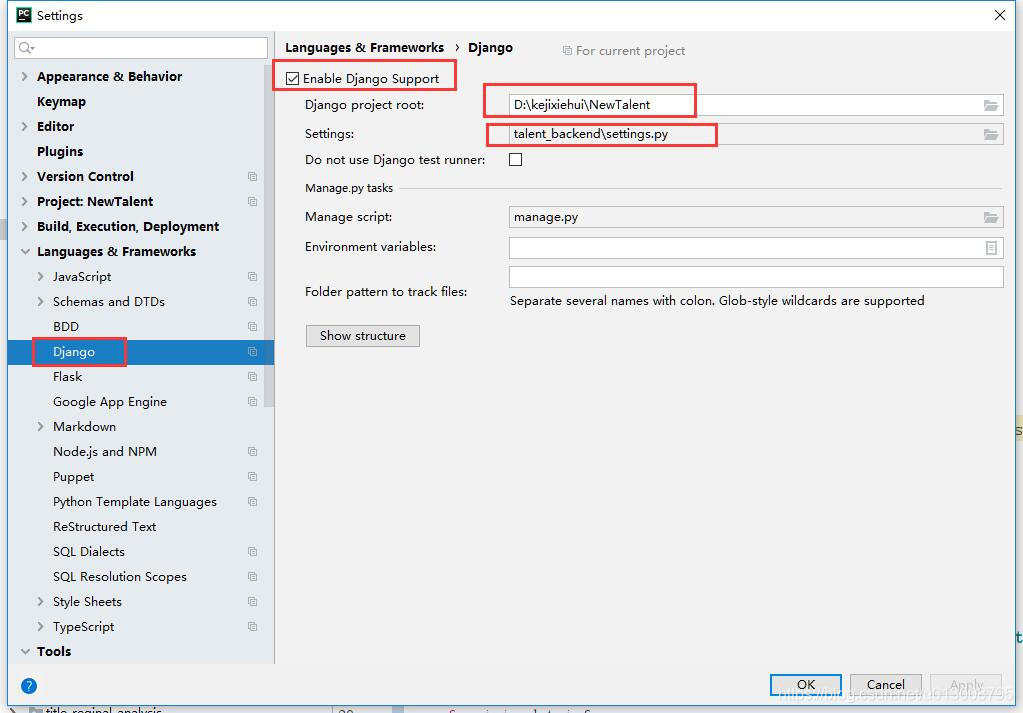The height and width of the screenshot is (713, 1023).
Task: Browse for the Django project root folder
Action: pyautogui.click(x=991, y=104)
